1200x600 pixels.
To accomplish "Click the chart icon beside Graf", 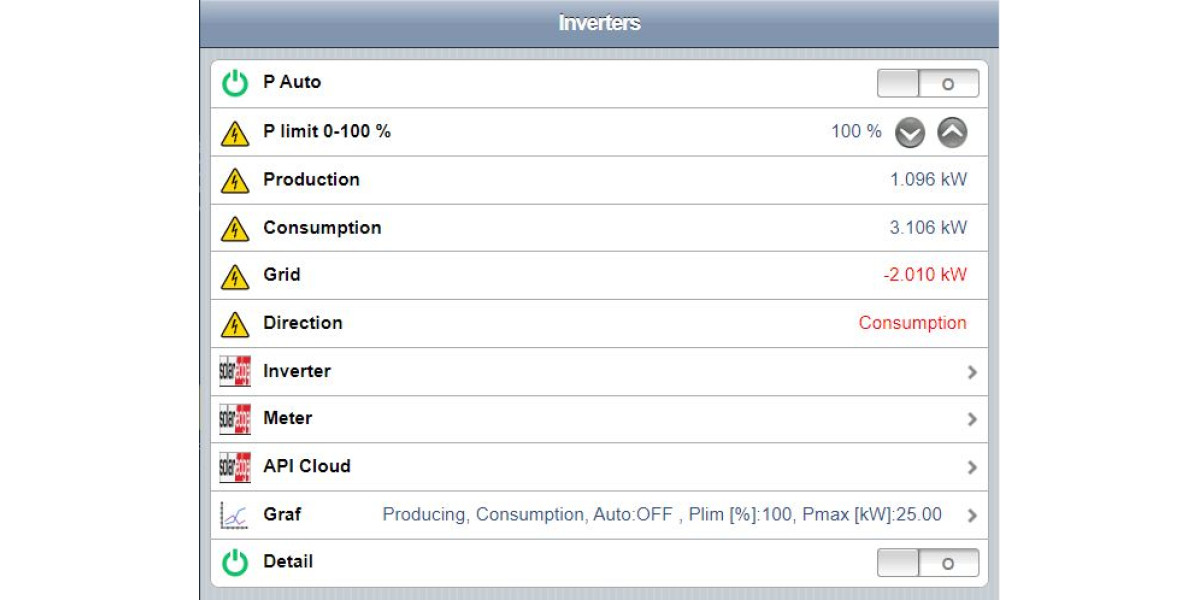I will (x=235, y=515).
